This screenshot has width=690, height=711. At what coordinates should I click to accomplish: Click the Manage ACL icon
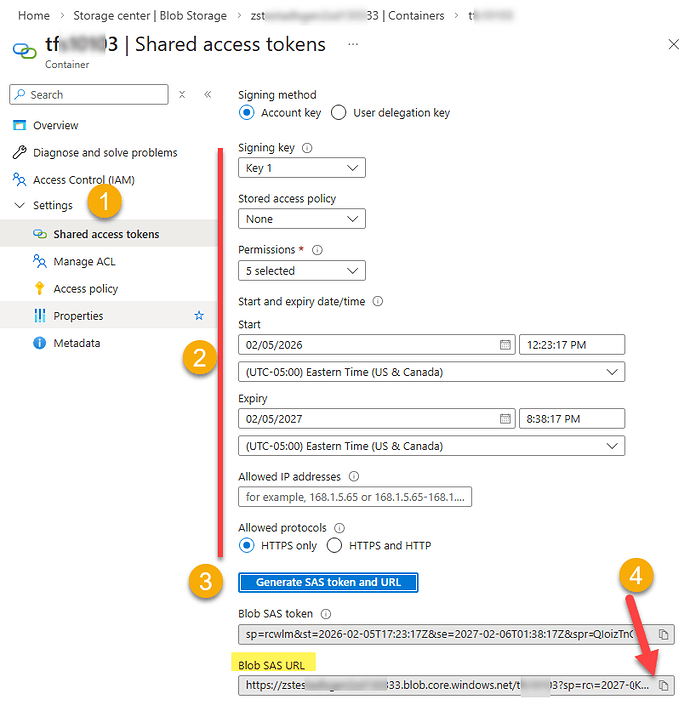pos(40,261)
